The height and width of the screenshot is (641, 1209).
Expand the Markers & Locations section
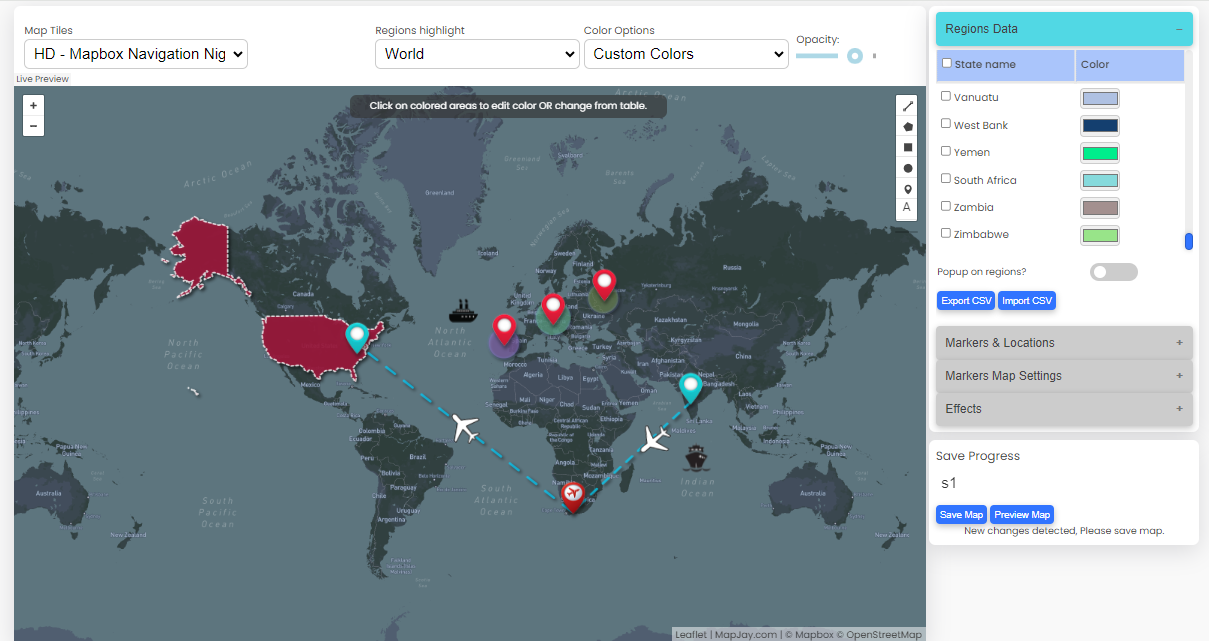coord(1064,343)
